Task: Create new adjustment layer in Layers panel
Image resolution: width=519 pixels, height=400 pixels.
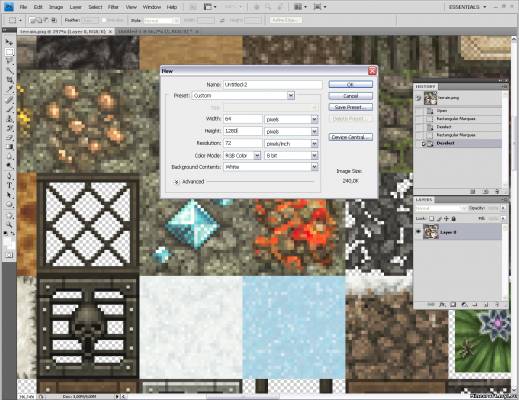Action: click(464, 304)
